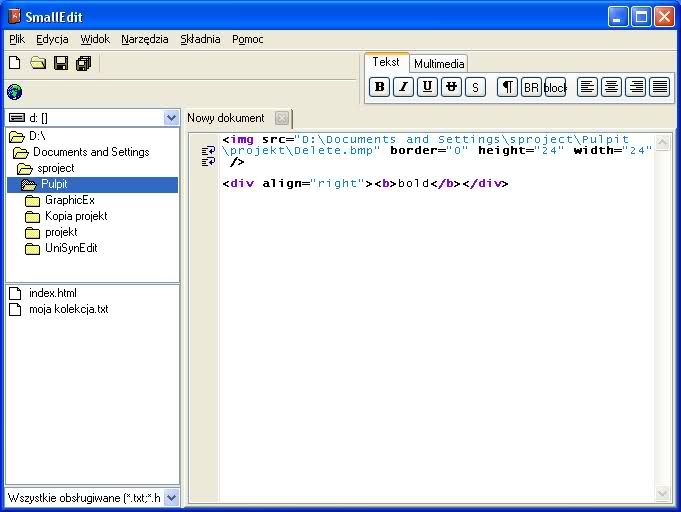
Task: Save all documents with the stacked disks icon
Action: (83, 63)
